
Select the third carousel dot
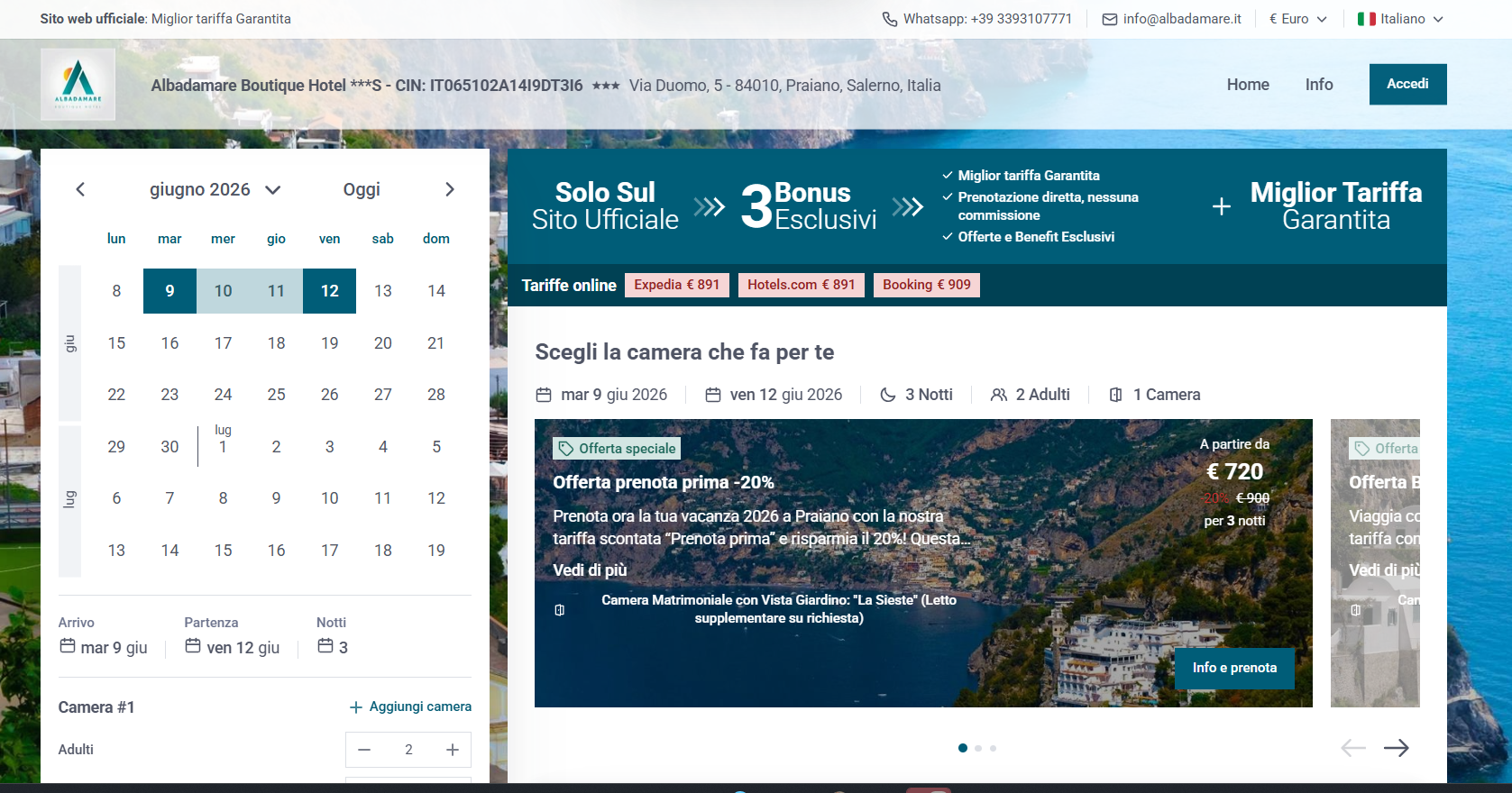click(x=993, y=748)
